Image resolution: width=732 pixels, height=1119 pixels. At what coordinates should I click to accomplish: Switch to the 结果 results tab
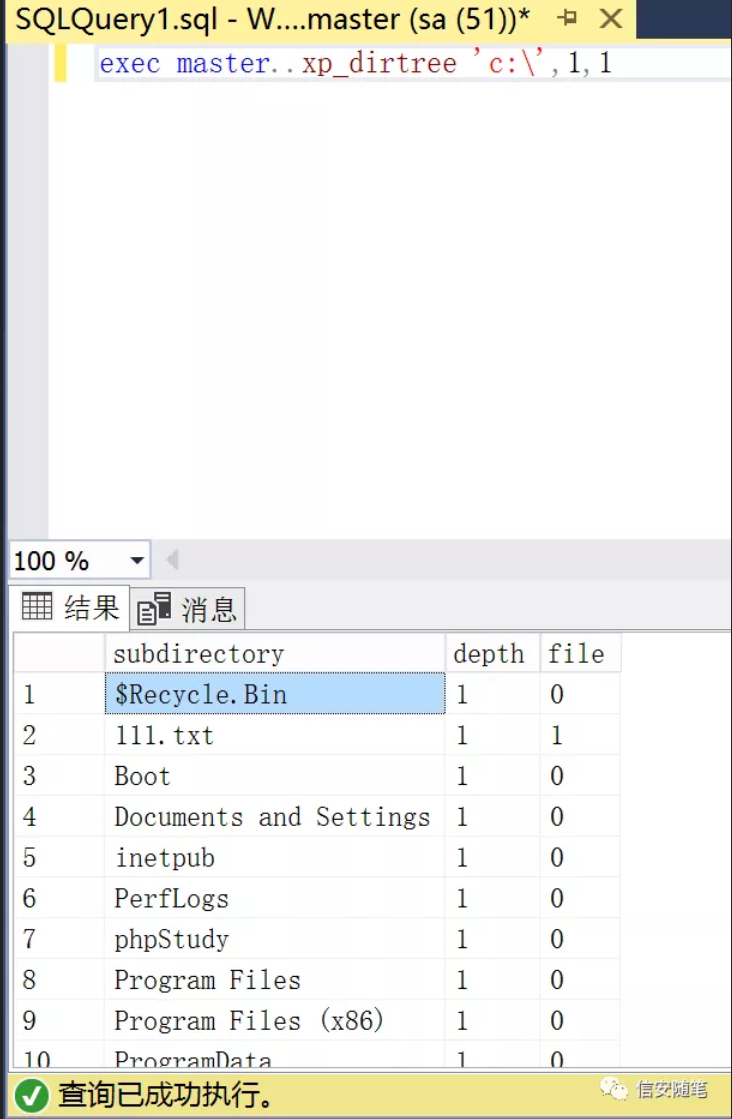pos(70,607)
